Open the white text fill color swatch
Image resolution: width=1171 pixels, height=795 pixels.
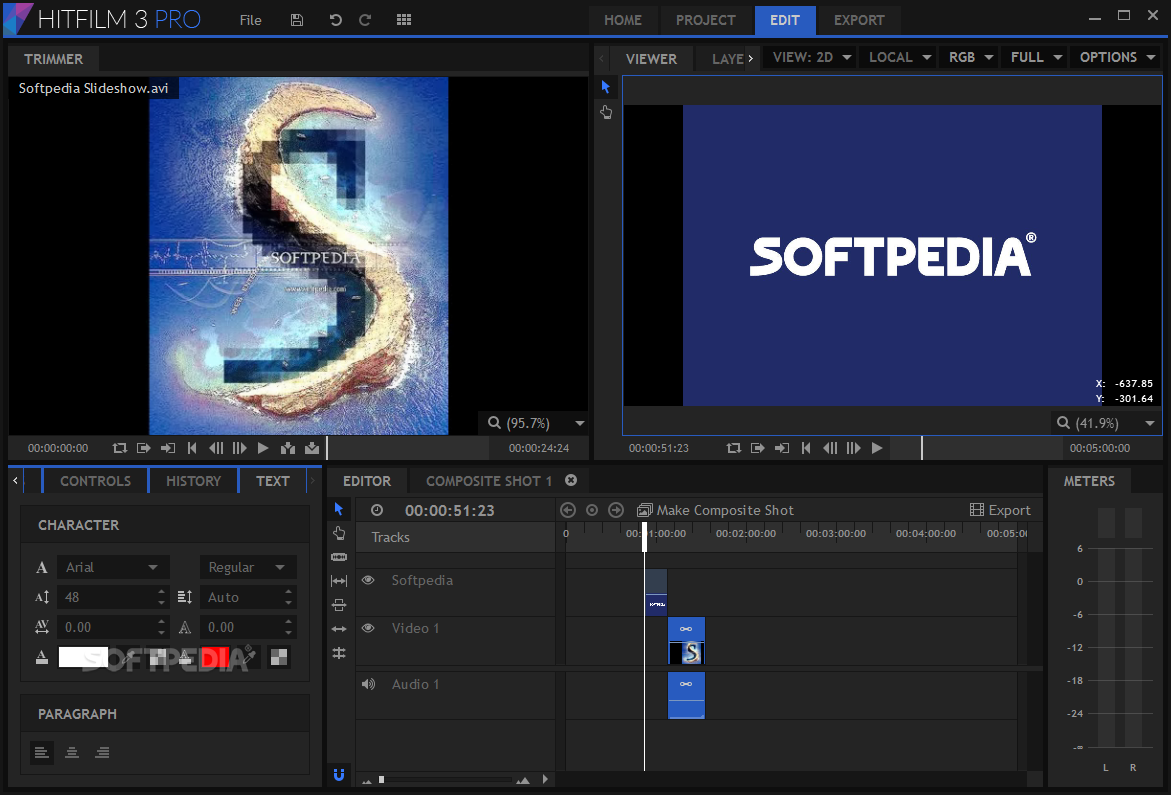click(x=84, y=657)
